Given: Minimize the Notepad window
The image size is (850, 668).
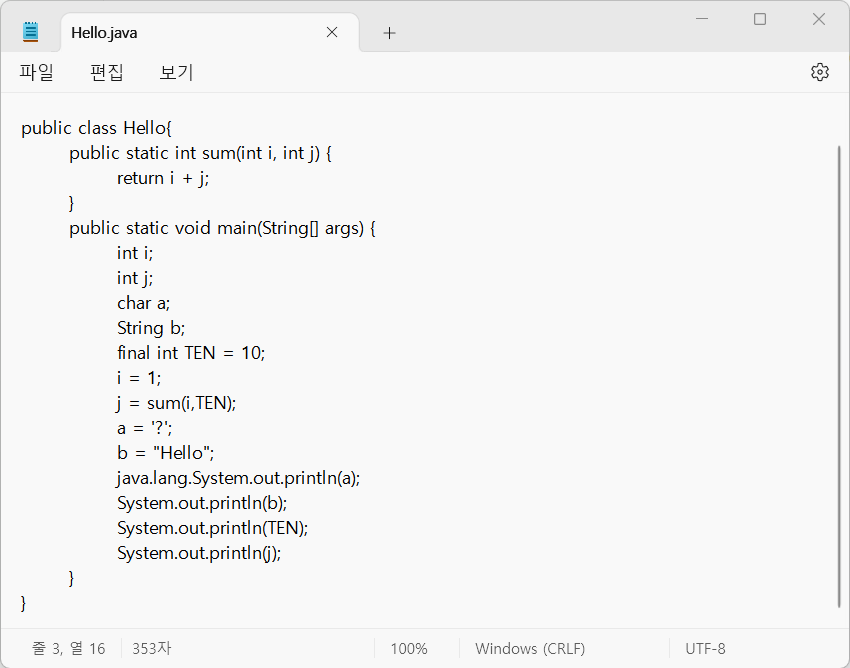Looking at the screenshot, I should tap(702, 19).
